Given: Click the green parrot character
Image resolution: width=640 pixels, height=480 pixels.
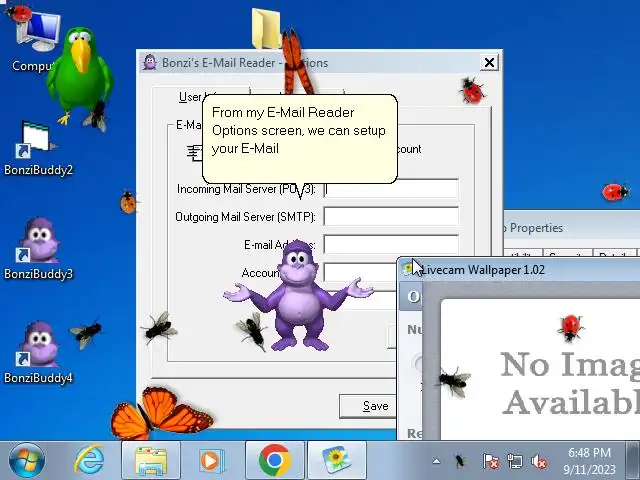Looking at the screenshot, I should click(x=80, y=76).
